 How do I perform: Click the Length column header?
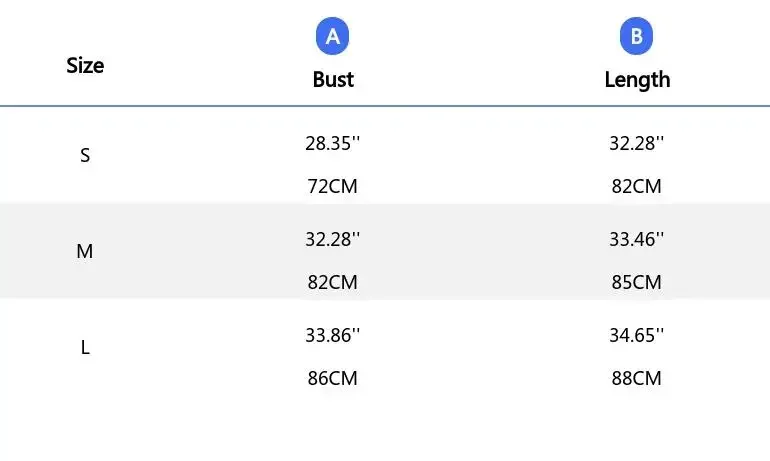(637, 80)
